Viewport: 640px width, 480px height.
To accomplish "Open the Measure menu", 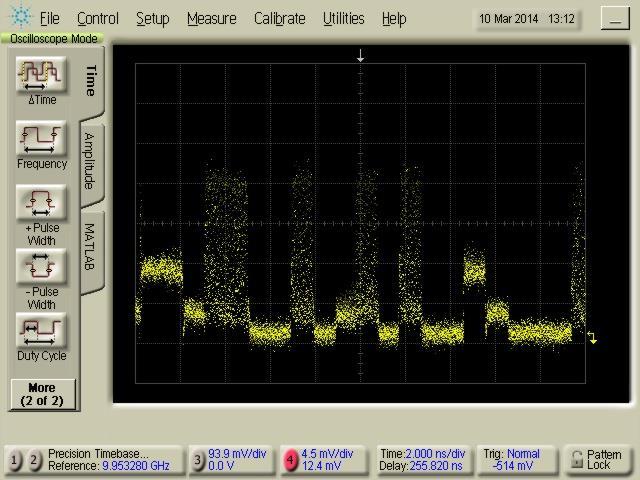I will pyautogui.click(x=212, y=18).
